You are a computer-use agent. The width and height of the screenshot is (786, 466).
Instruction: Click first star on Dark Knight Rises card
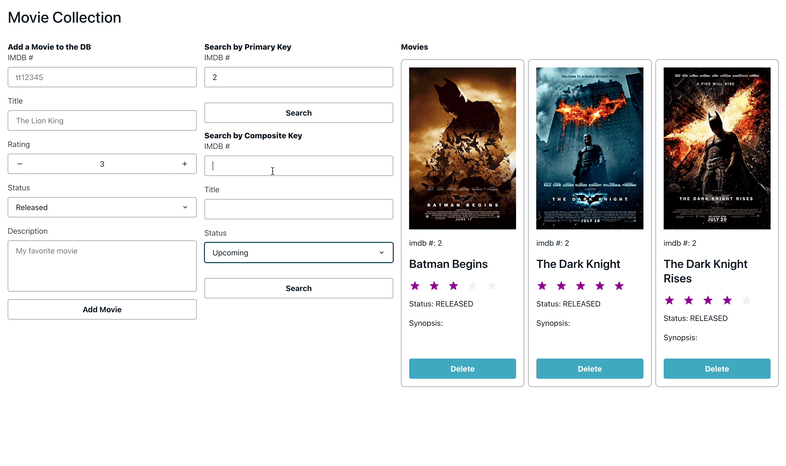(669, 300)
